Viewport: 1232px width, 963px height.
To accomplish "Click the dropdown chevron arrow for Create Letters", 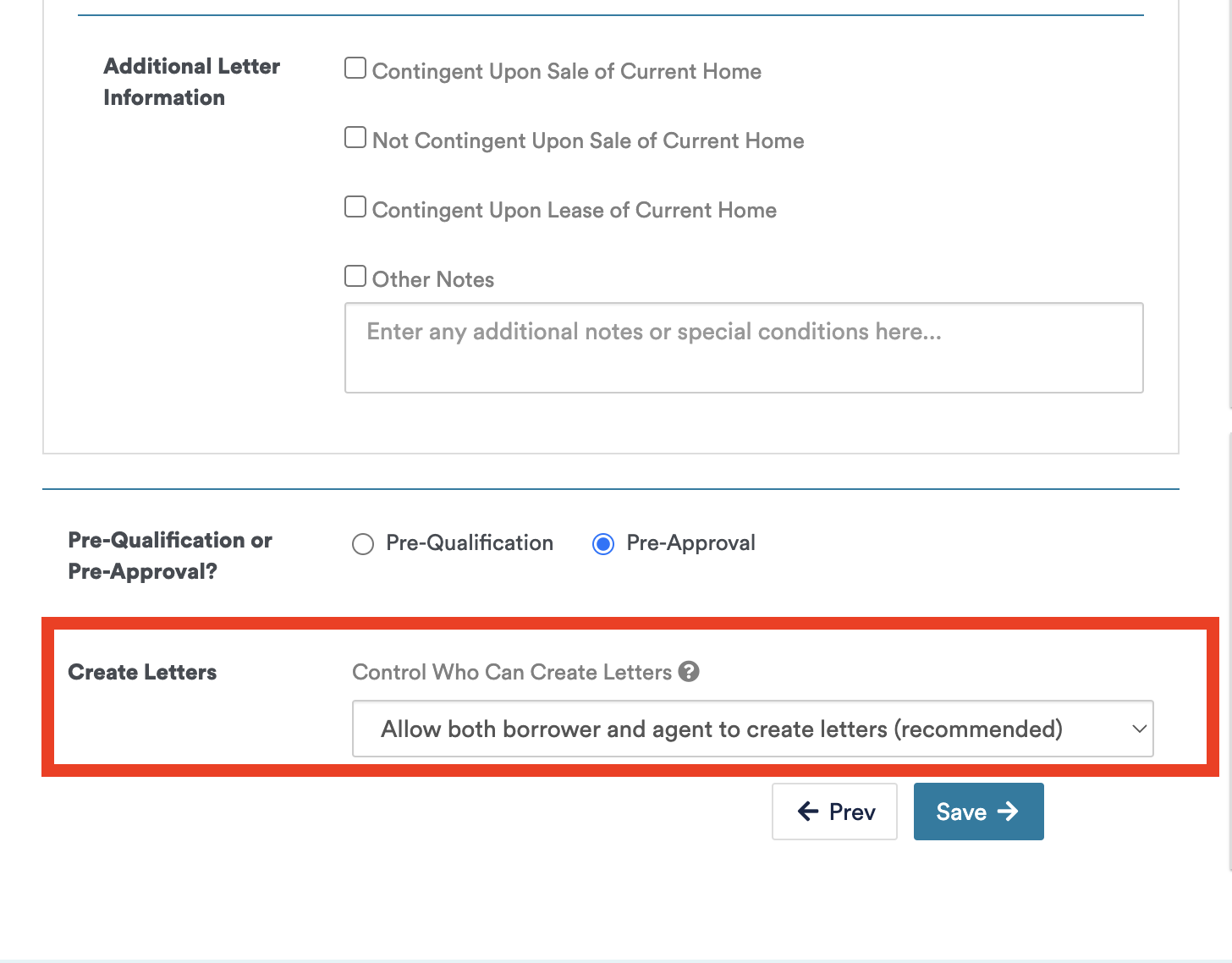I will tap(1139, 729).
